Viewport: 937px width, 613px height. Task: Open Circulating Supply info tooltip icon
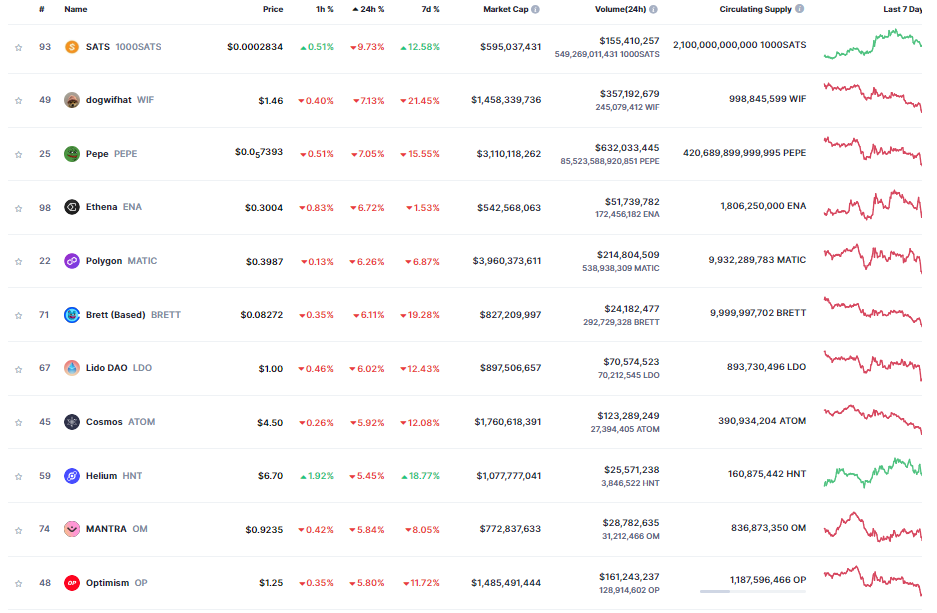point(800,9)
